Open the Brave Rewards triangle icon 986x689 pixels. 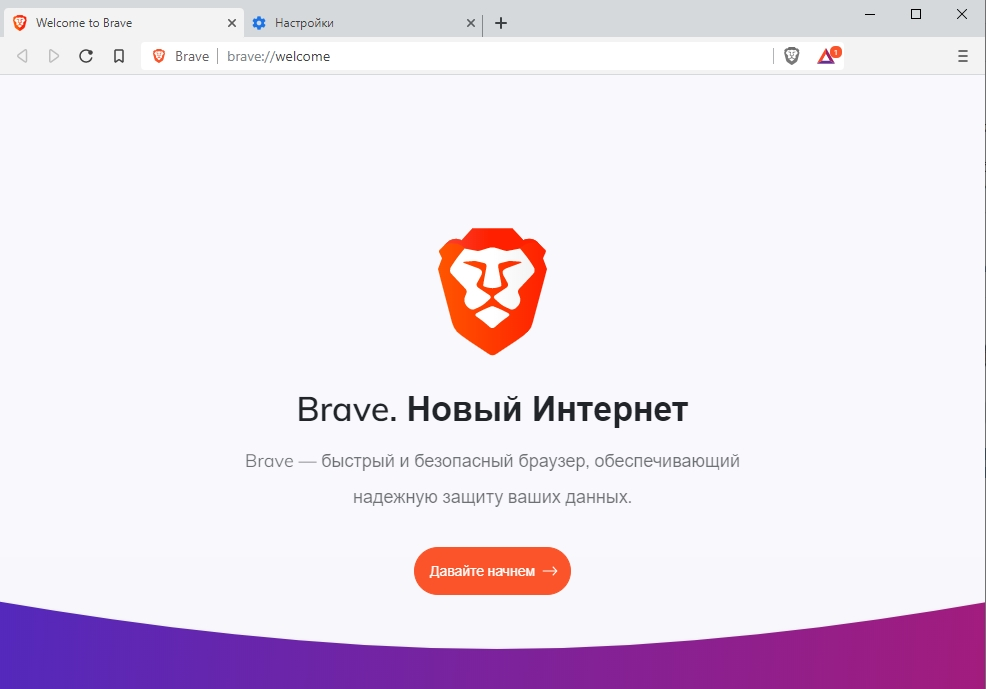828,56
